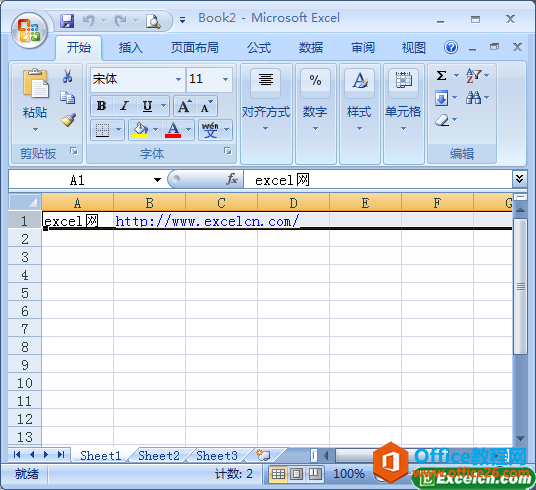Image resolution: width=536 pixels, height=490 pixels.
Task: Toggle Underline formatting
Action: point(147,106)
